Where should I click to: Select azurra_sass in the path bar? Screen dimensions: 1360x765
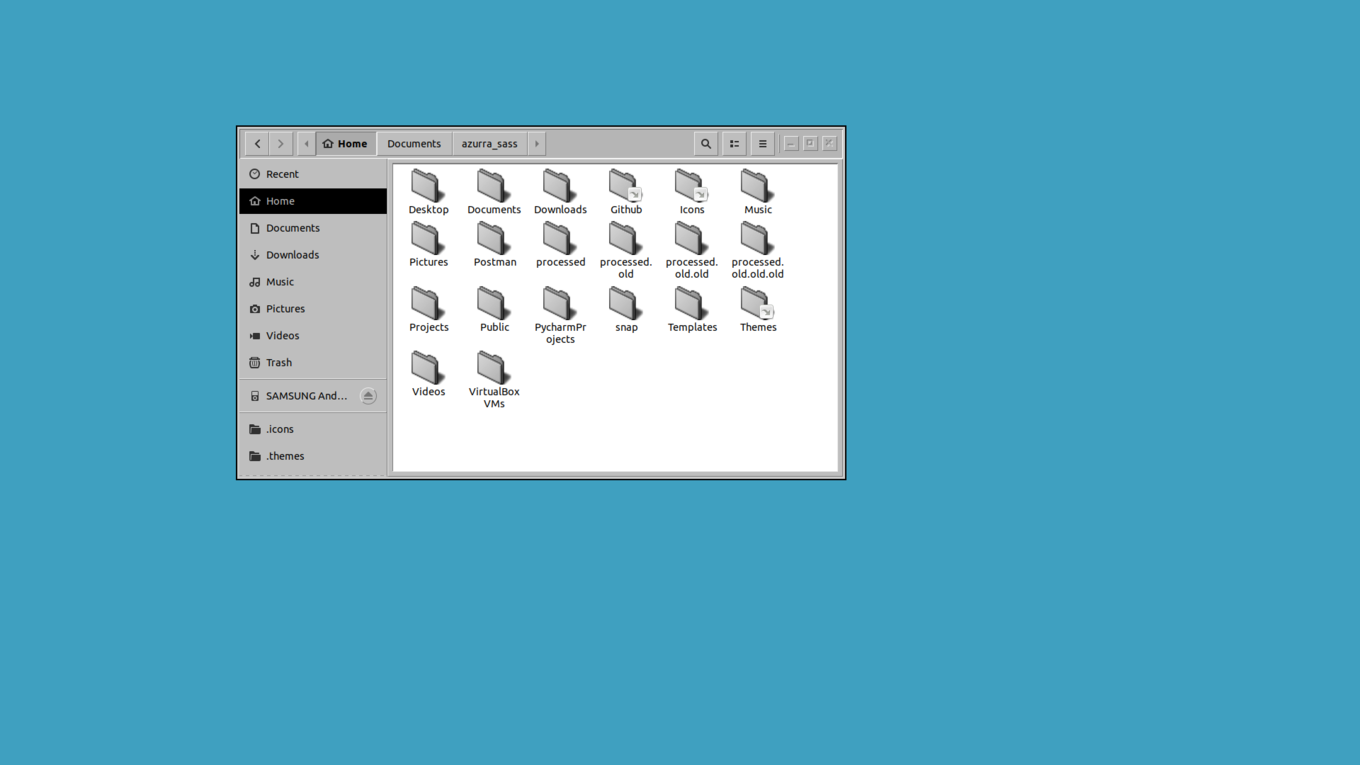pos(489,144)
